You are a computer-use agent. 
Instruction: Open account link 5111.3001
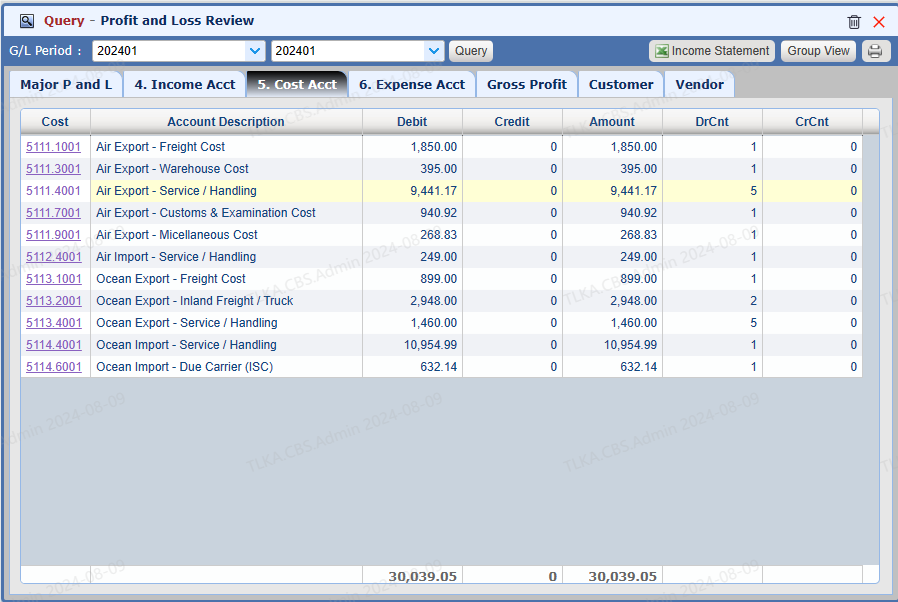click(x=53, y=169)
